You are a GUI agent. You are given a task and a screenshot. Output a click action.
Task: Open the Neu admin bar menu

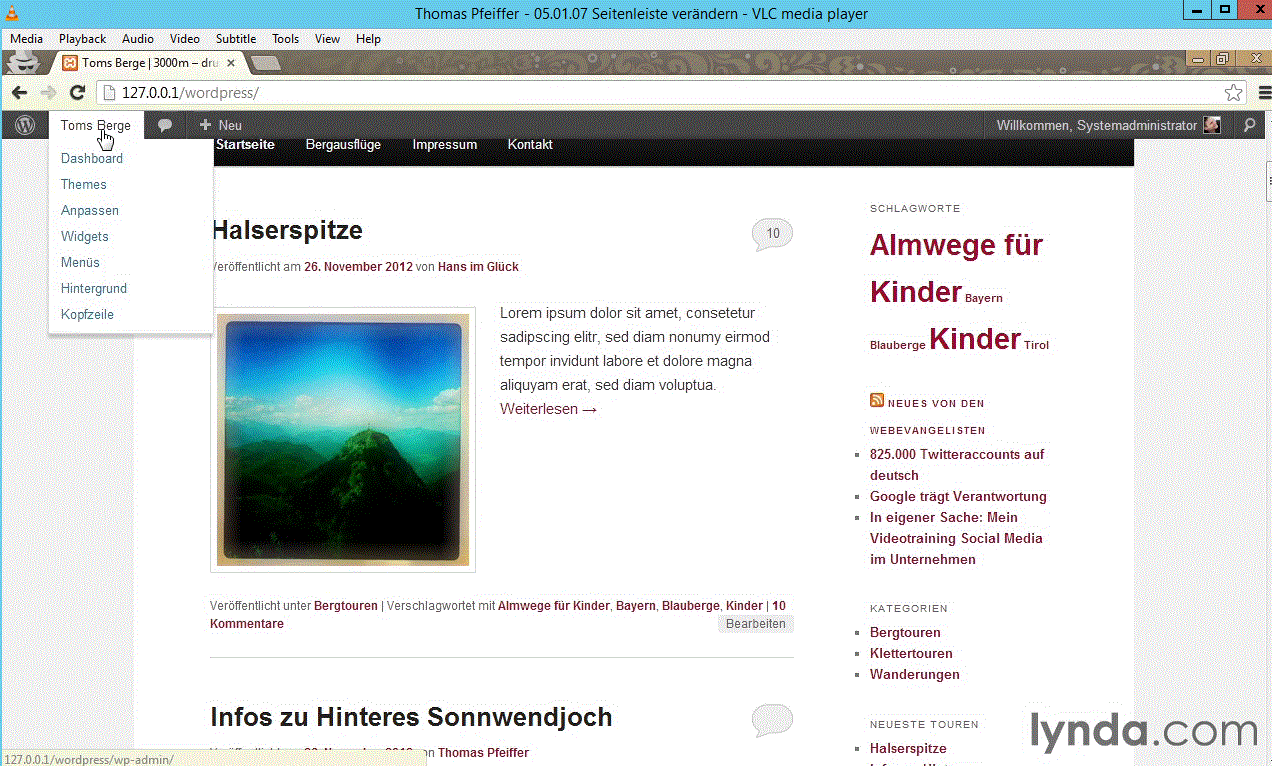pyautogui.click(x=220, y=125)
